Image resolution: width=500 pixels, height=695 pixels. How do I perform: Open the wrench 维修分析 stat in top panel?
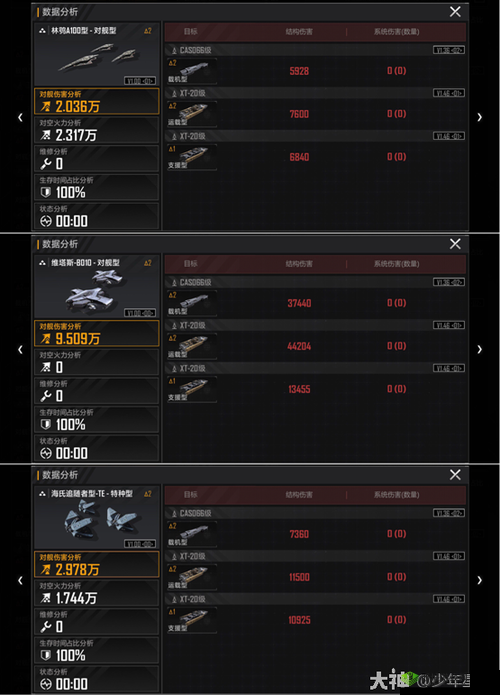[97, 159]
